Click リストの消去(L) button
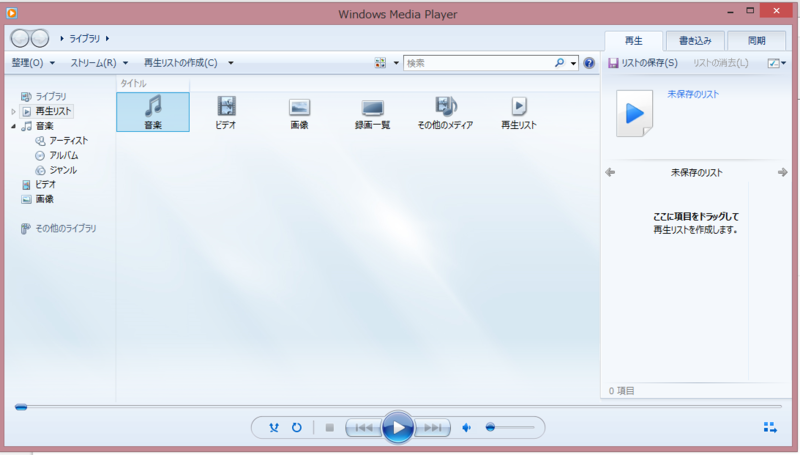 pos(720,63)
